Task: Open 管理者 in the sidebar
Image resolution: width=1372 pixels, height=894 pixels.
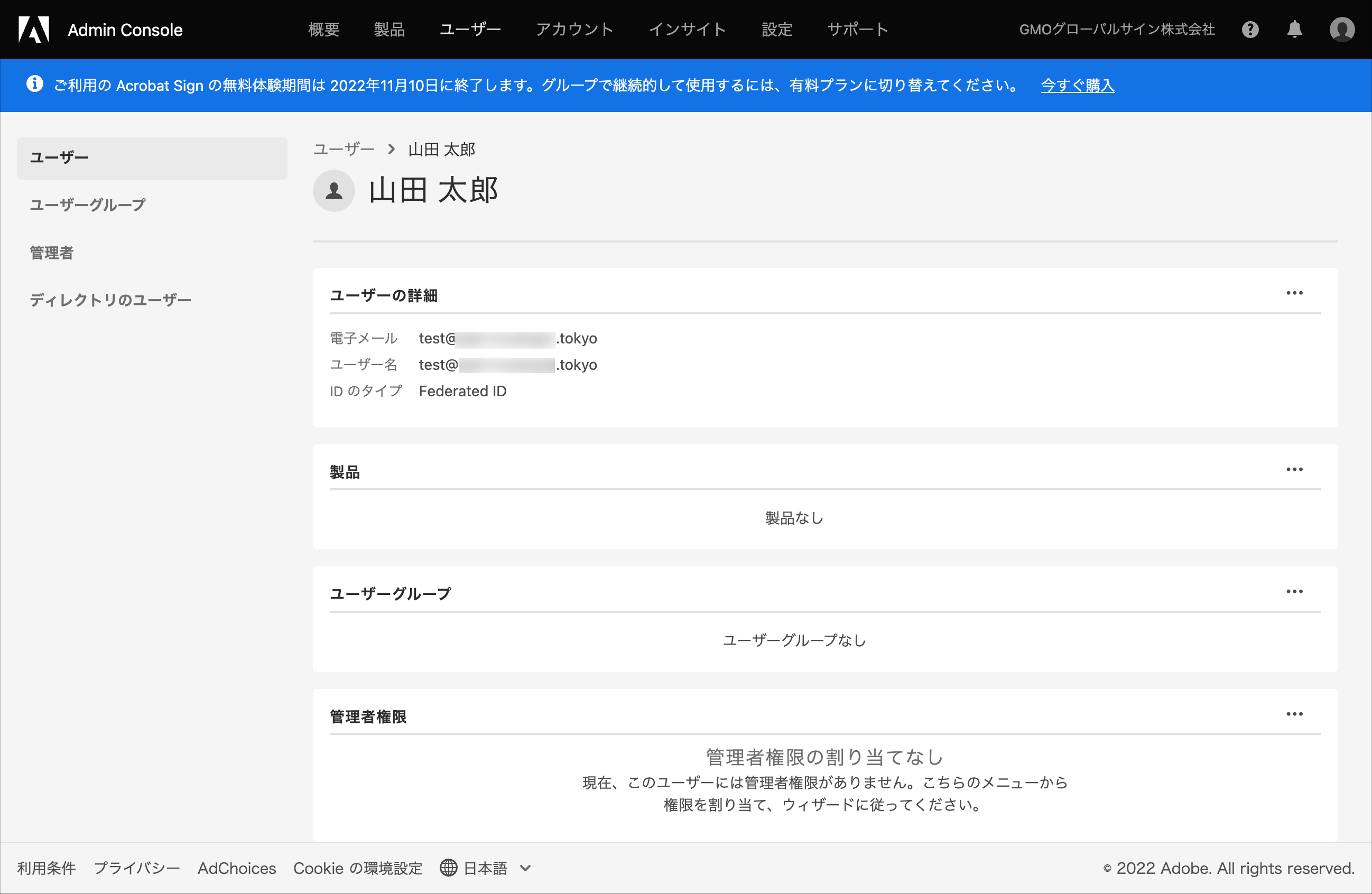Action: click(51, 253)
